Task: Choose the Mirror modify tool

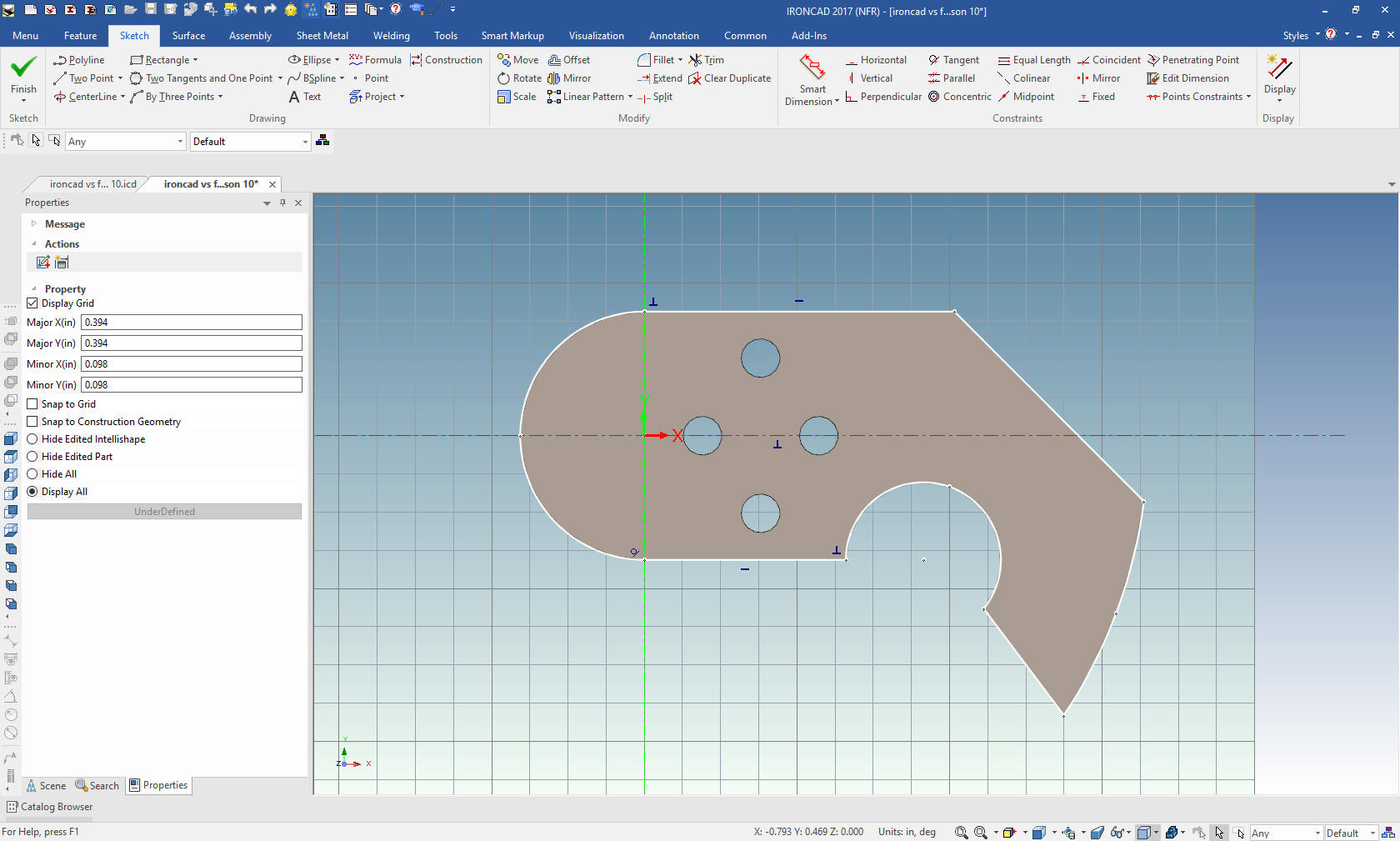Action: 569,78
